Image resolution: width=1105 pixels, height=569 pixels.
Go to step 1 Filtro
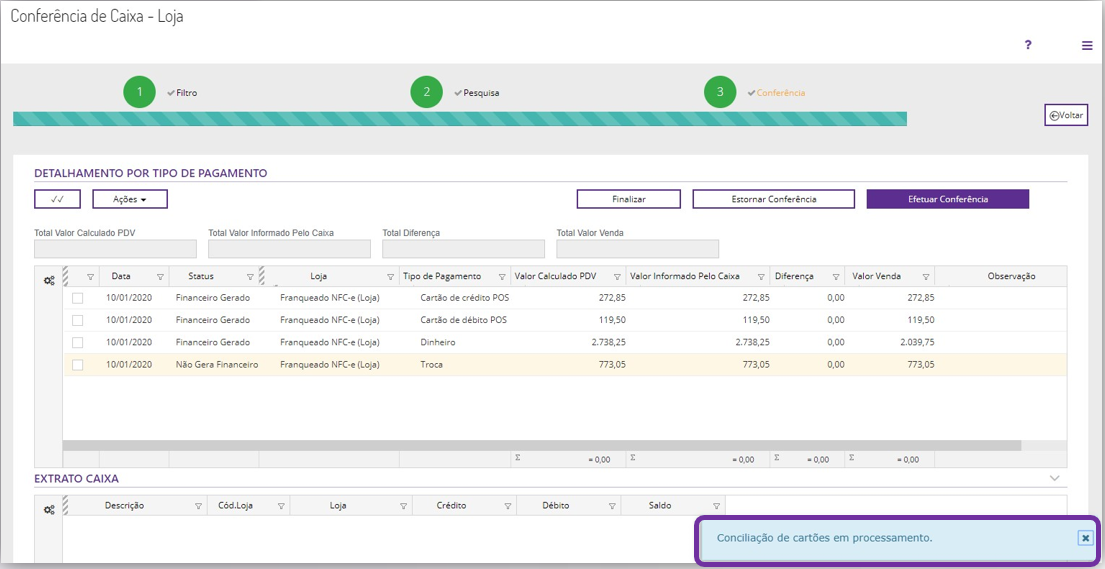pyautogui.click(x=140, y=92)
